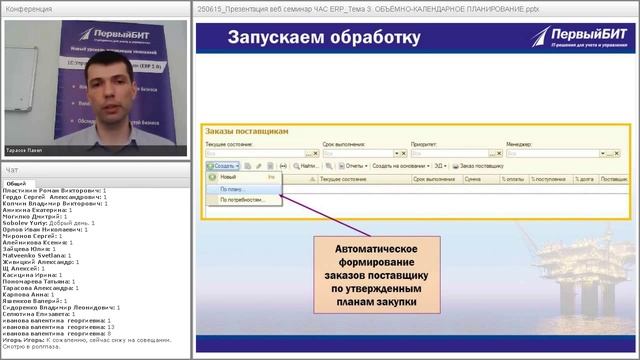
Task: Click the cancel search toolbar icon
Action: (329, 166)
